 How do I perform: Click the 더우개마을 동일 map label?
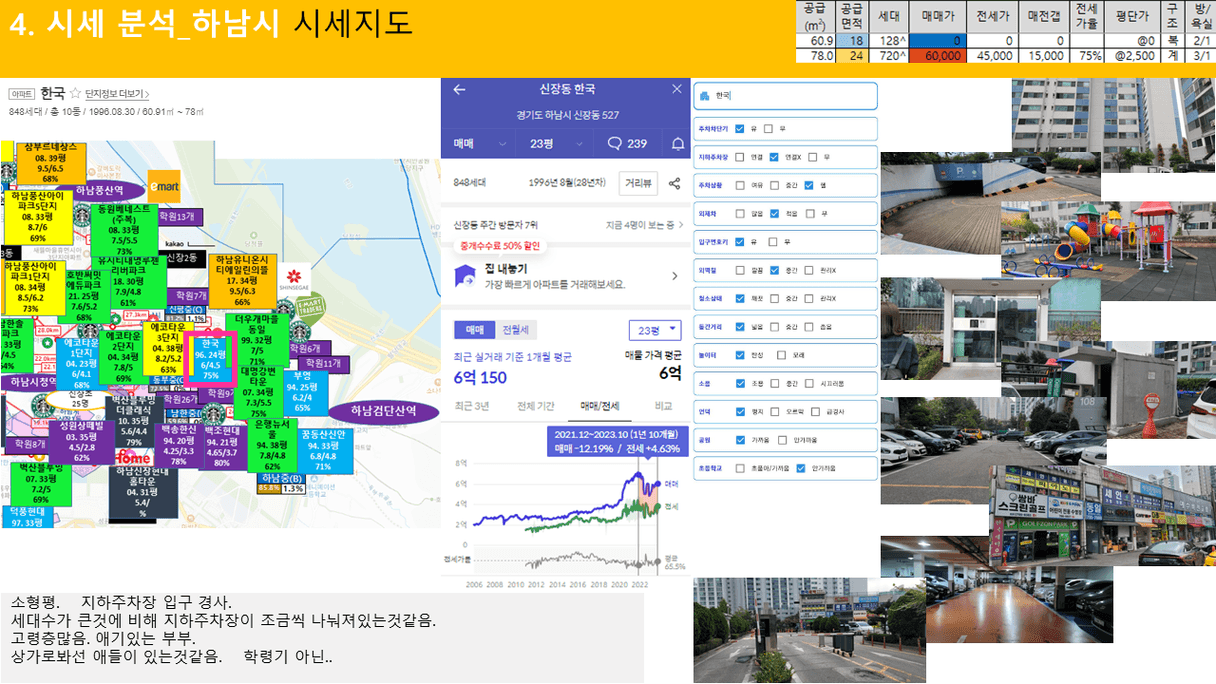[x=257, y=340]
